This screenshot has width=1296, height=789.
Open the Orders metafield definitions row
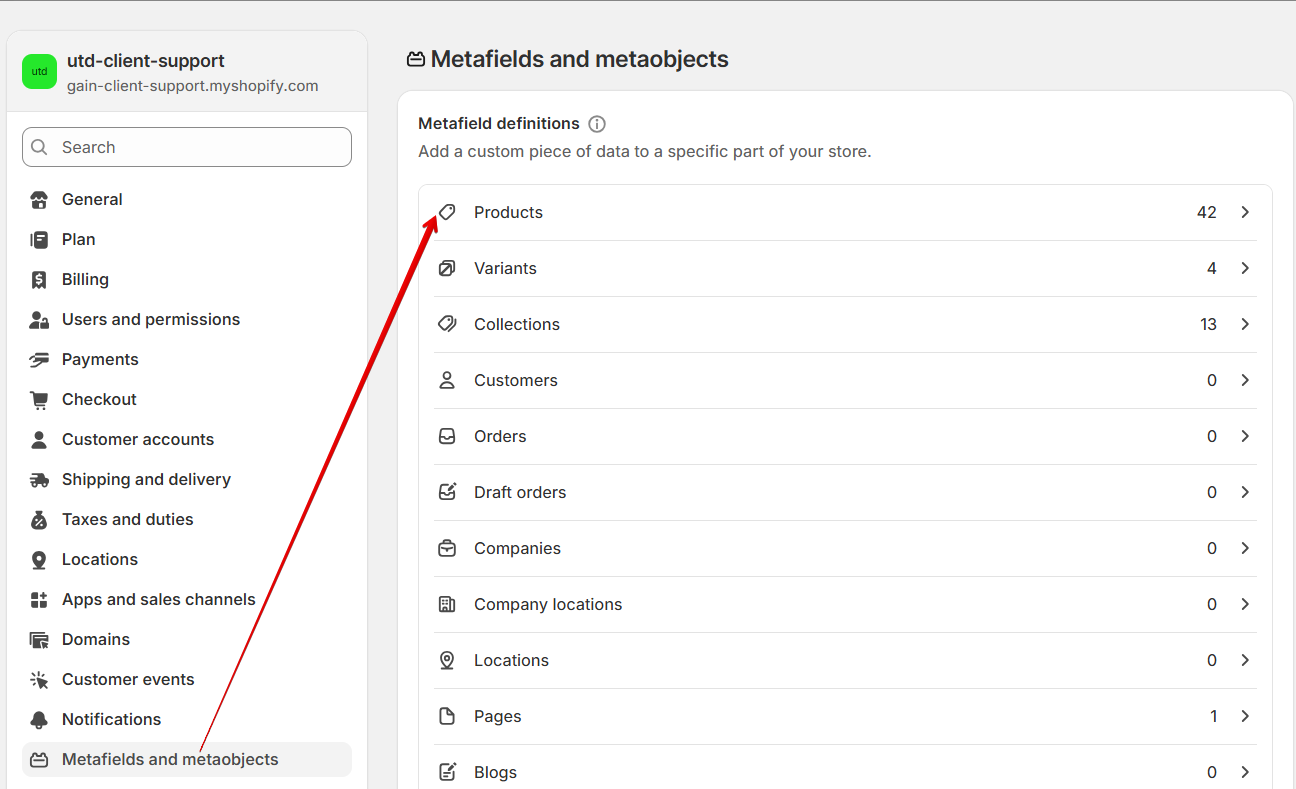[845, 436]
